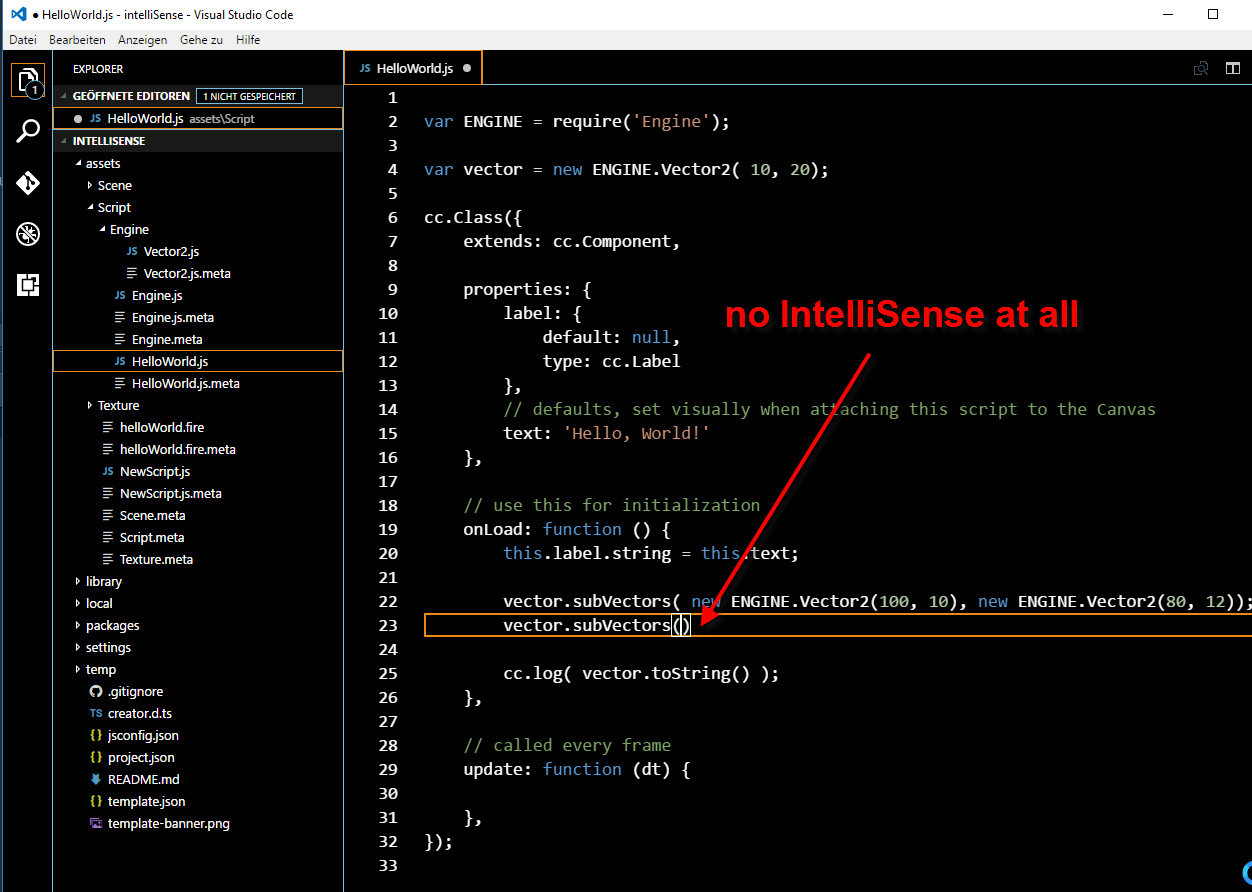Open the Source Control (Git) view
Screen dimensions: 1252x892
pos(27,183)
